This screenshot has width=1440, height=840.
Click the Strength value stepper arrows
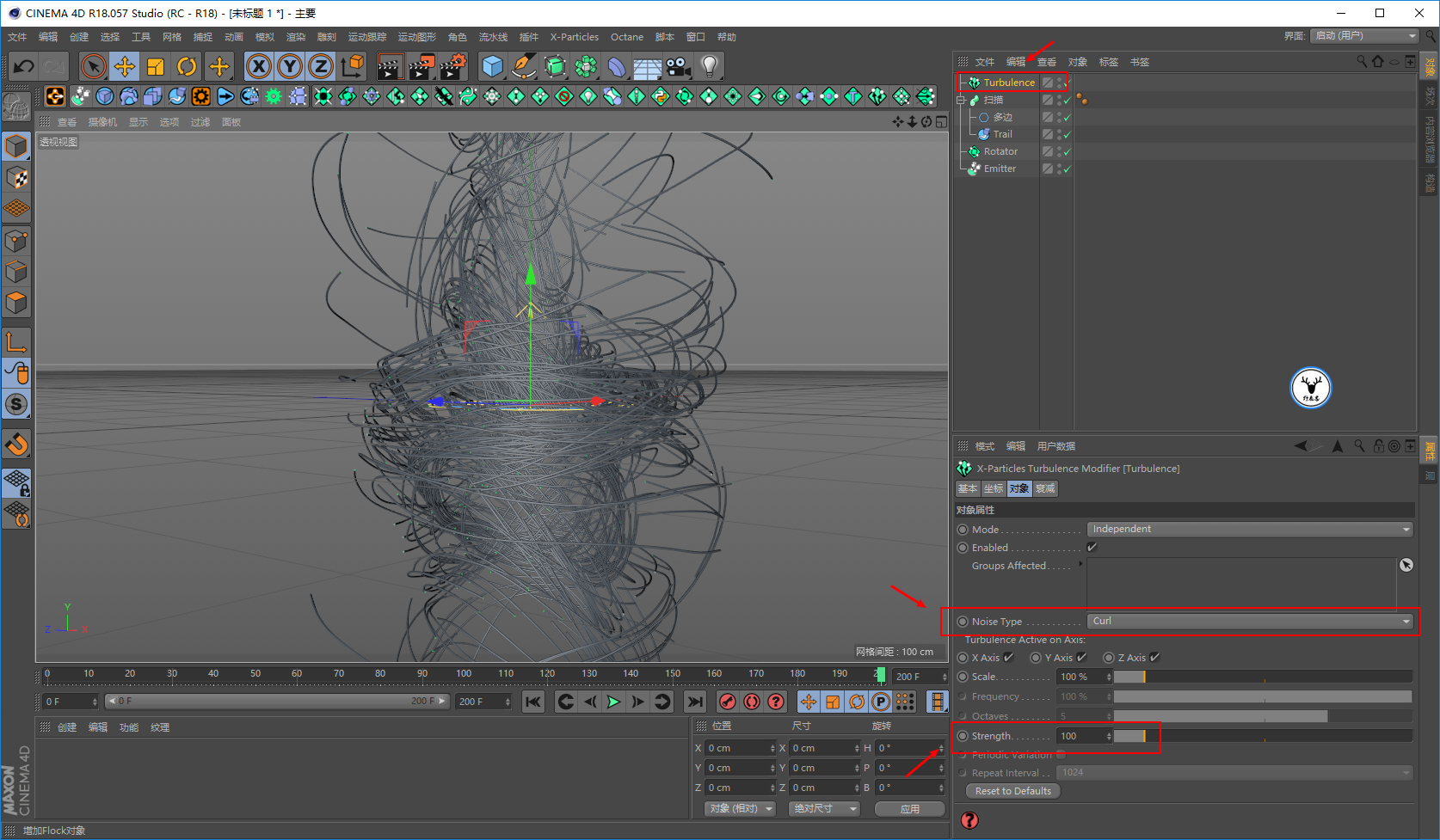click(1109, 736)
